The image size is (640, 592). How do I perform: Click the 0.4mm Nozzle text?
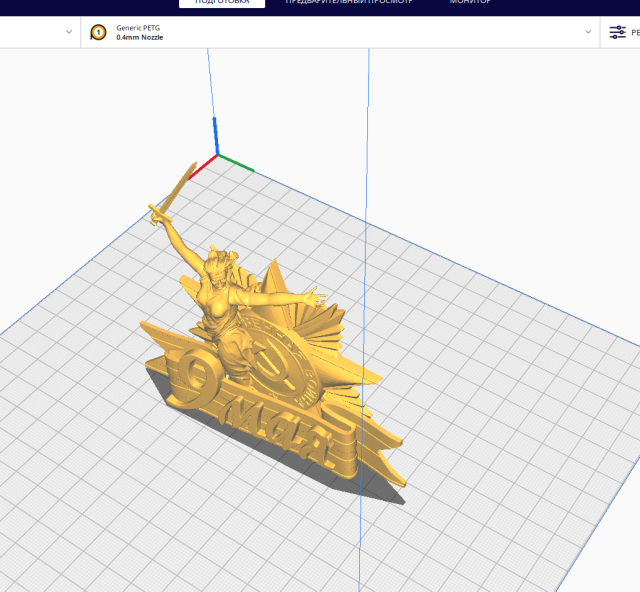(139, 38)
